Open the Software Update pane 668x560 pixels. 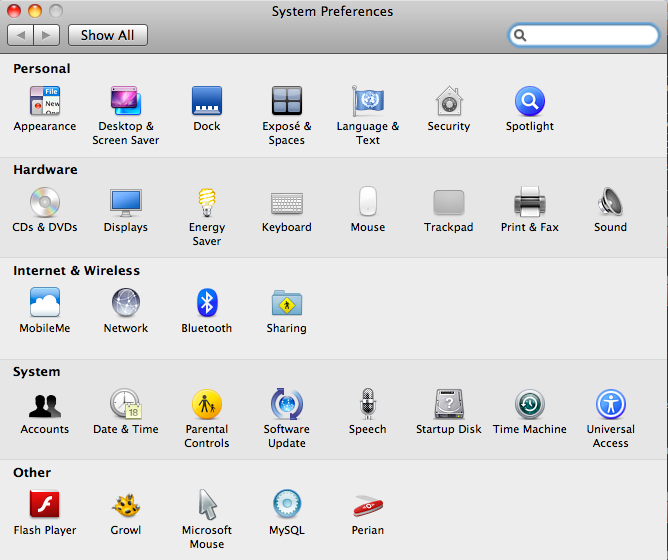click(287, 405)
